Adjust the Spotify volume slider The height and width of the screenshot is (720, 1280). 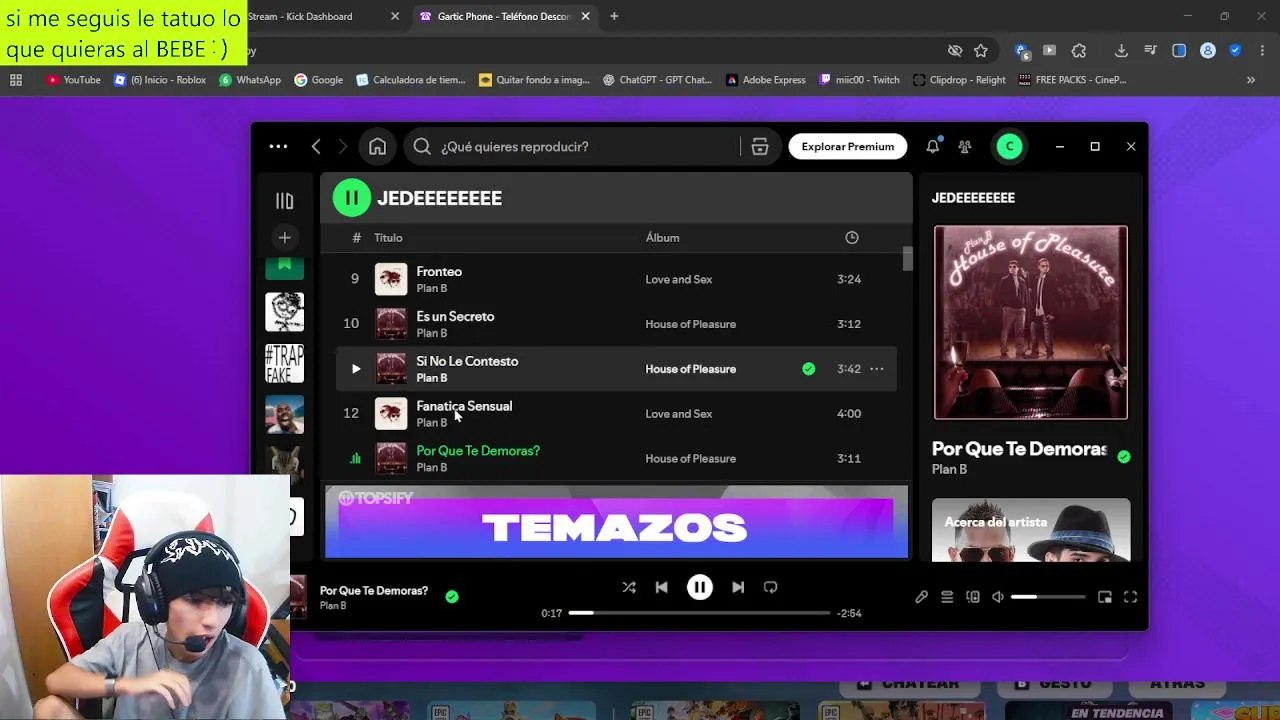pyautogui.click(x=1048, y=597)
